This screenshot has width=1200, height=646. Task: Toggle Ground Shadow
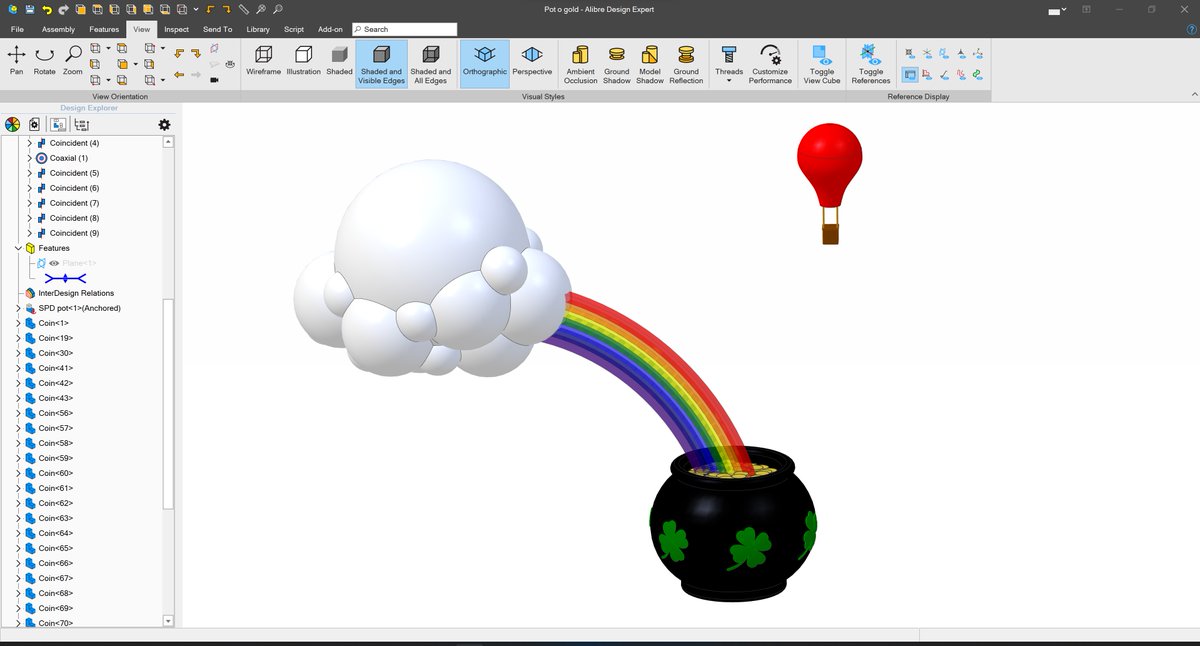[x=617, y=63]
